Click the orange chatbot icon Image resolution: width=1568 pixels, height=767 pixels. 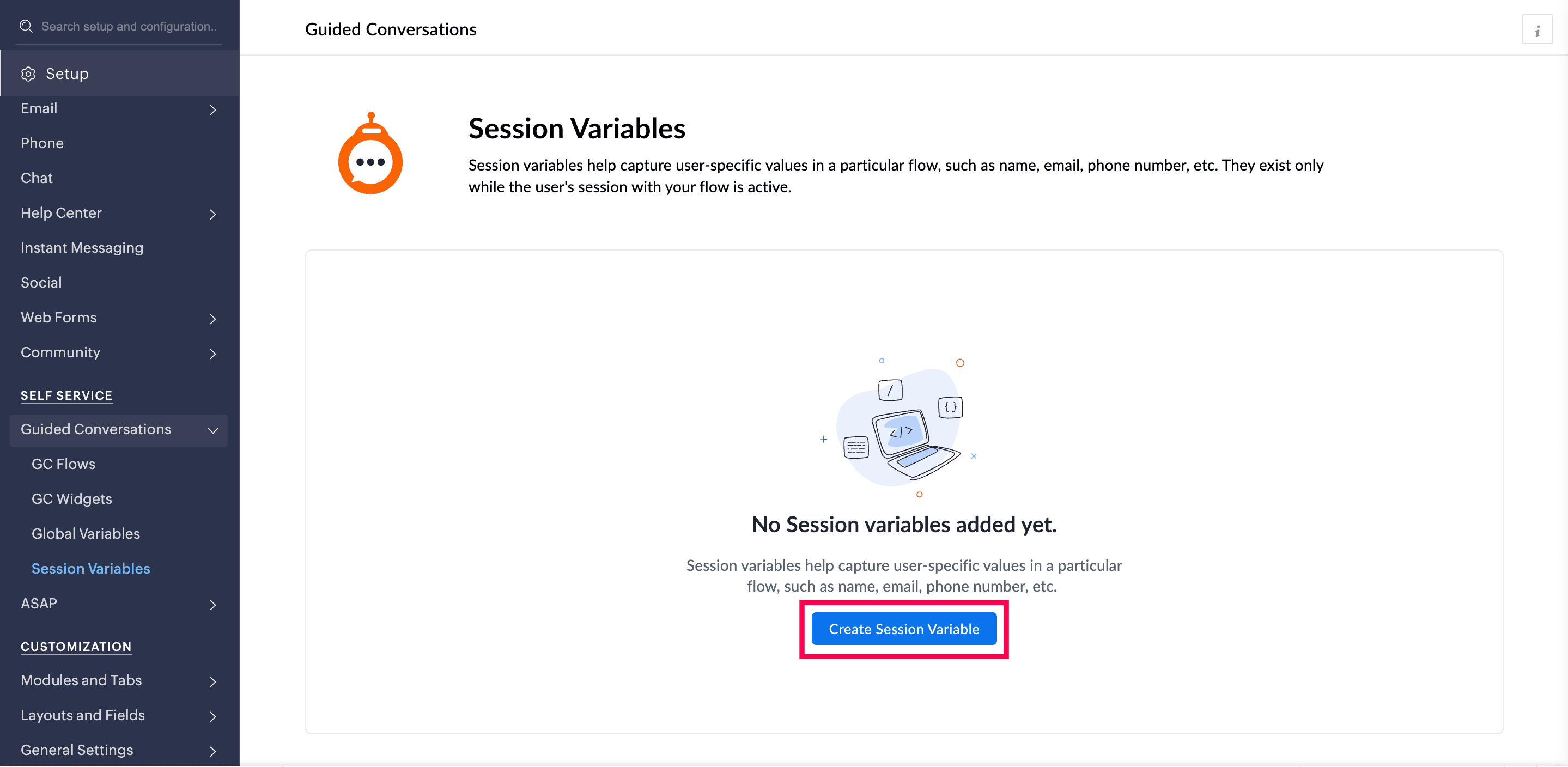tap(370, 155)
